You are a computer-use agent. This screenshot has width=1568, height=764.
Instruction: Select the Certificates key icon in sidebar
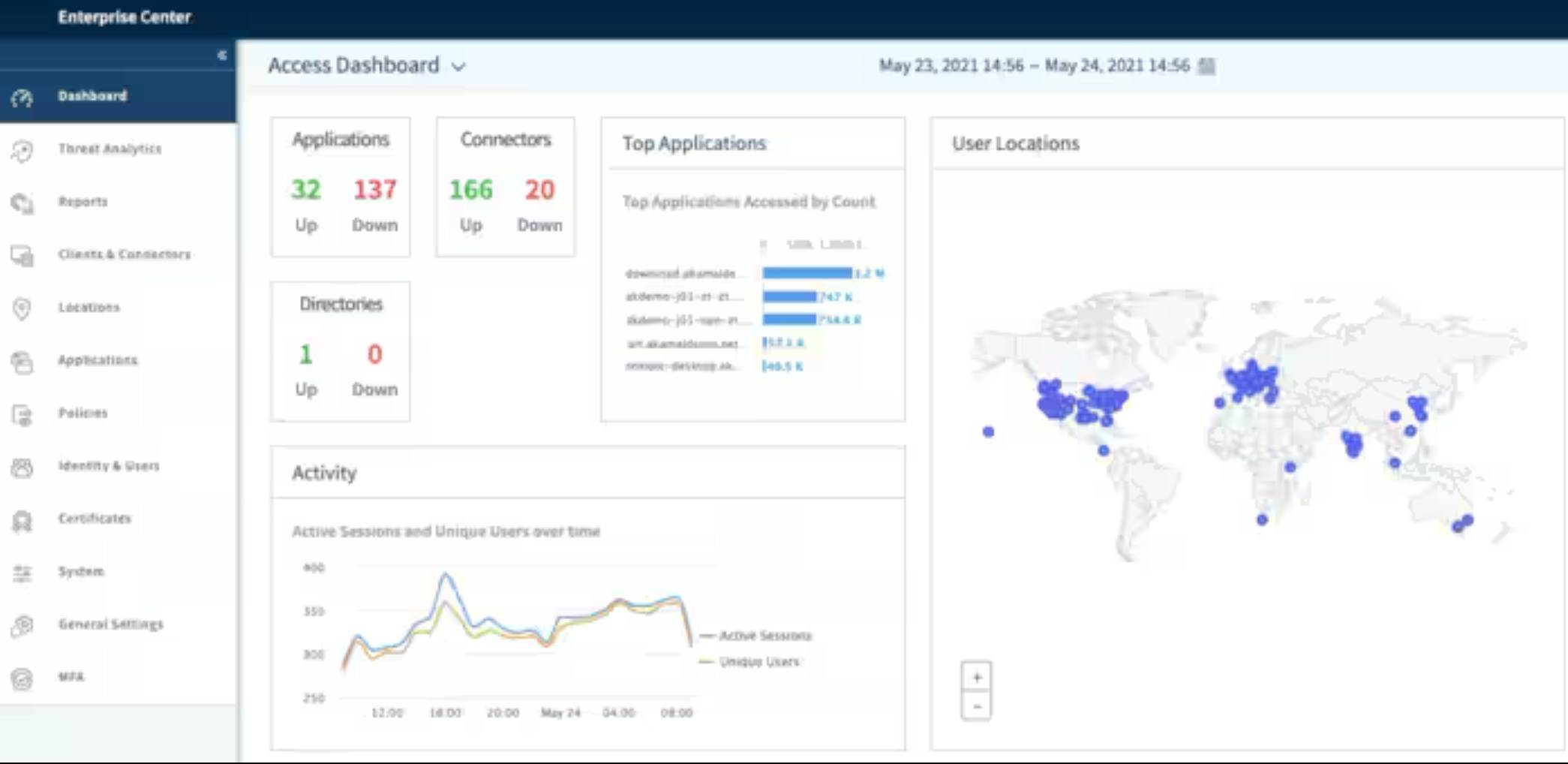tap(22, 519)
